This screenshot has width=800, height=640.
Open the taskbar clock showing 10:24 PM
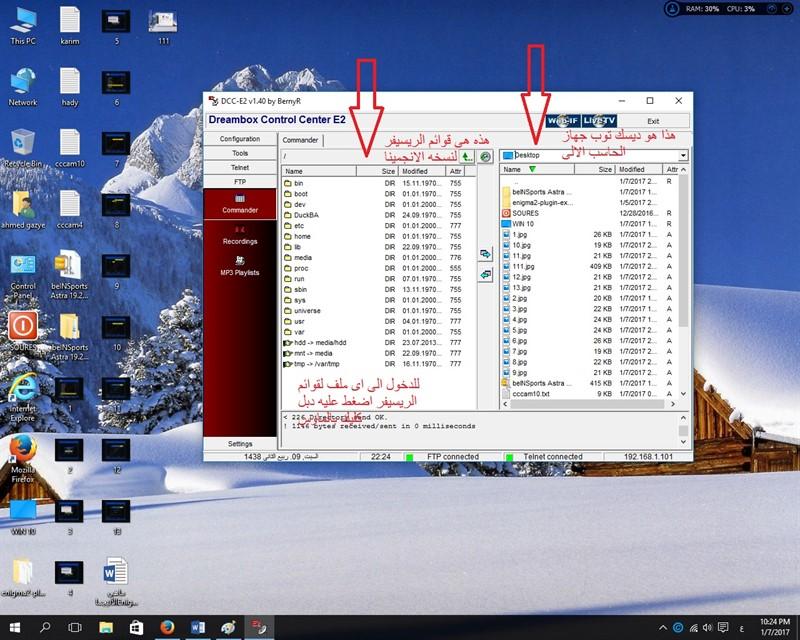775,627
